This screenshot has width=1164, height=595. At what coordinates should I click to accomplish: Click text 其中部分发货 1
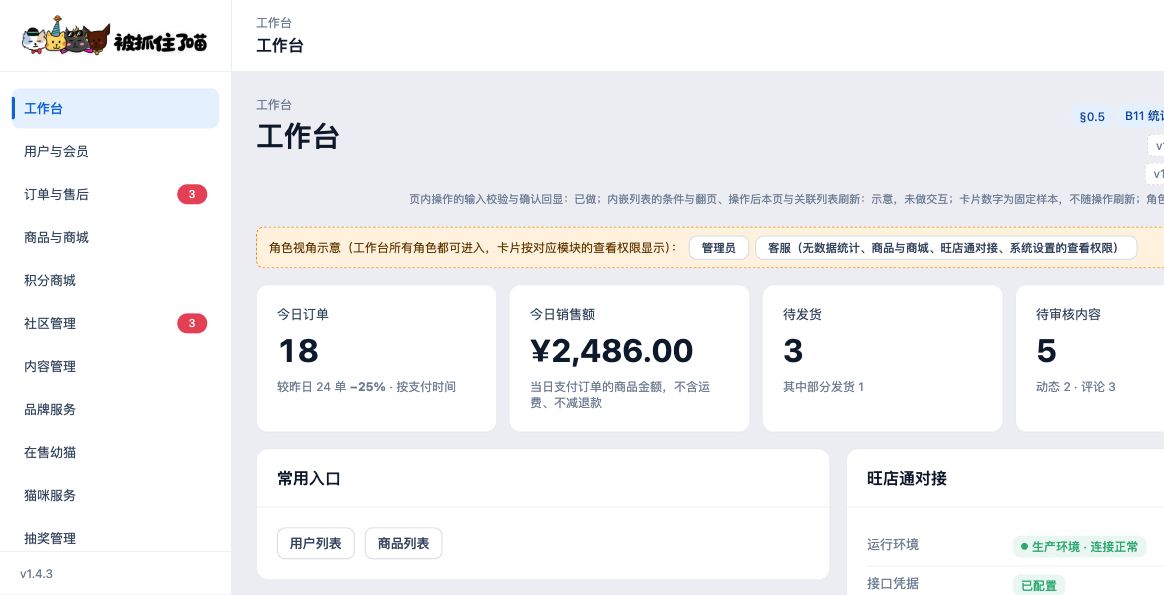click(823, 387)
